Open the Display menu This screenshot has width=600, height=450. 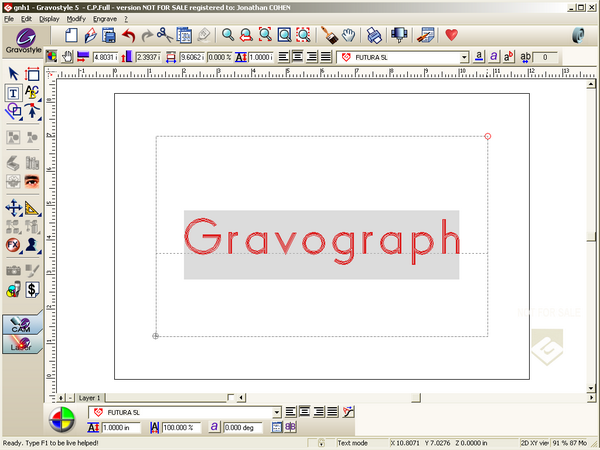point(49,19)
